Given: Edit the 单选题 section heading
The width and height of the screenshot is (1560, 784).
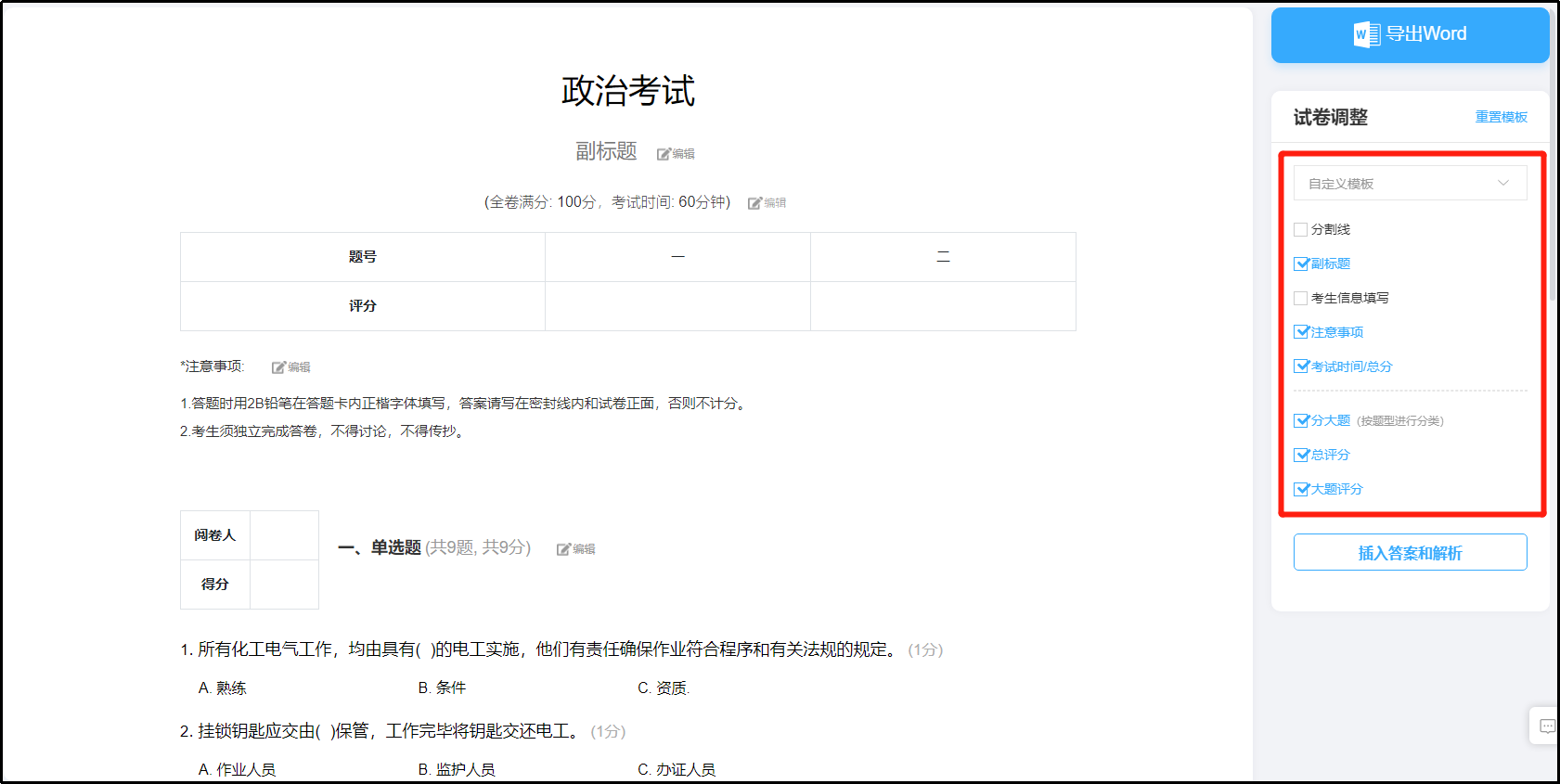Looking at the screenshot, I should pyautogui.click(x=575, y=549).
